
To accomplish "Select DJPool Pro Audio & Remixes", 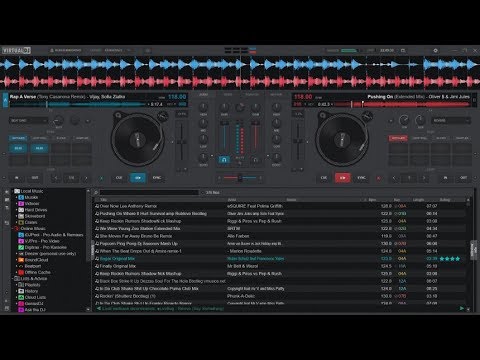I will pyautogui.click(x=51, y=235).
